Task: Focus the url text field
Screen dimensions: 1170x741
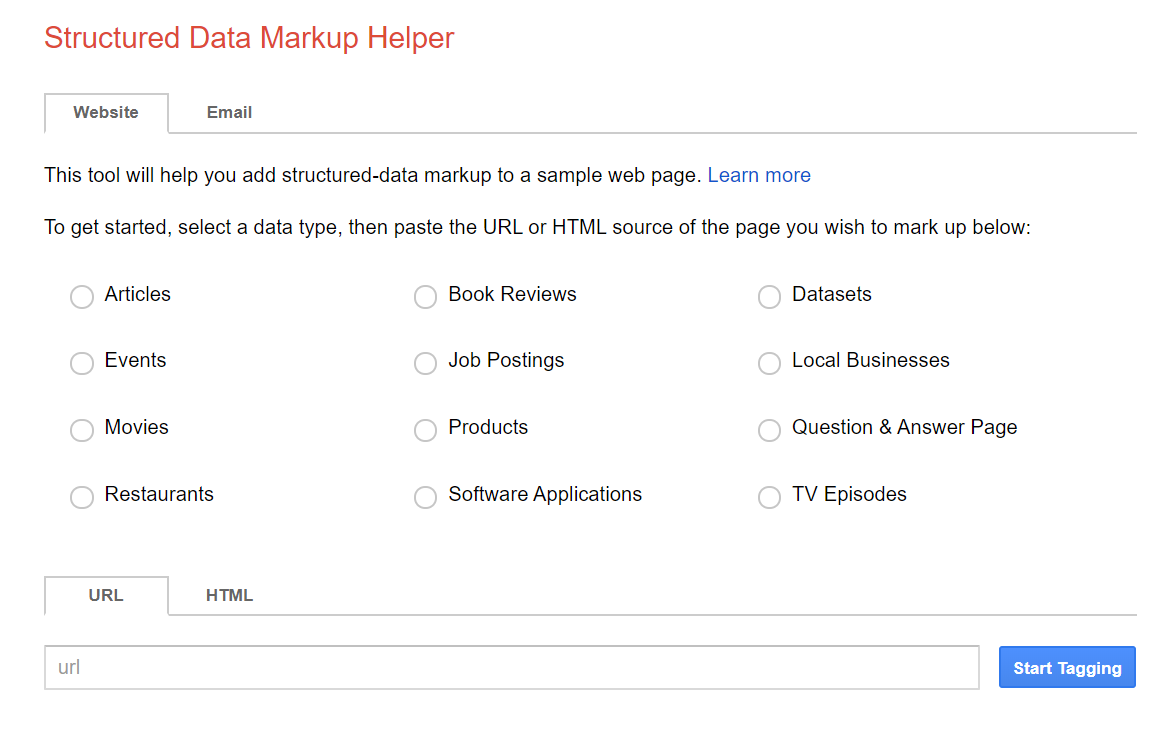Action: (x=511, y=668)
